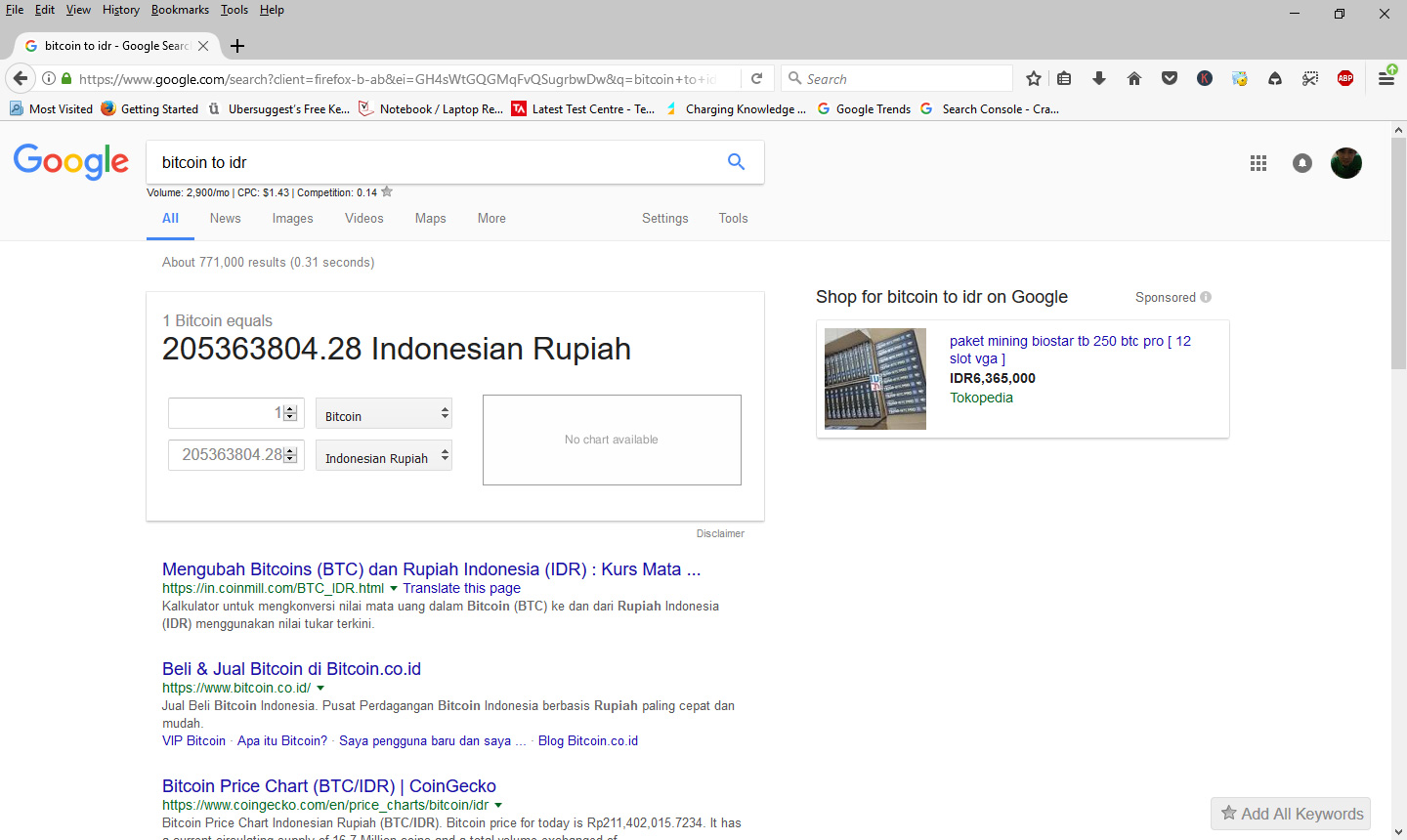Open the Mengubah Bitcoins (BTC) dan Rupiah result
Screen dimensions: 1407x840
pos(432,569)
